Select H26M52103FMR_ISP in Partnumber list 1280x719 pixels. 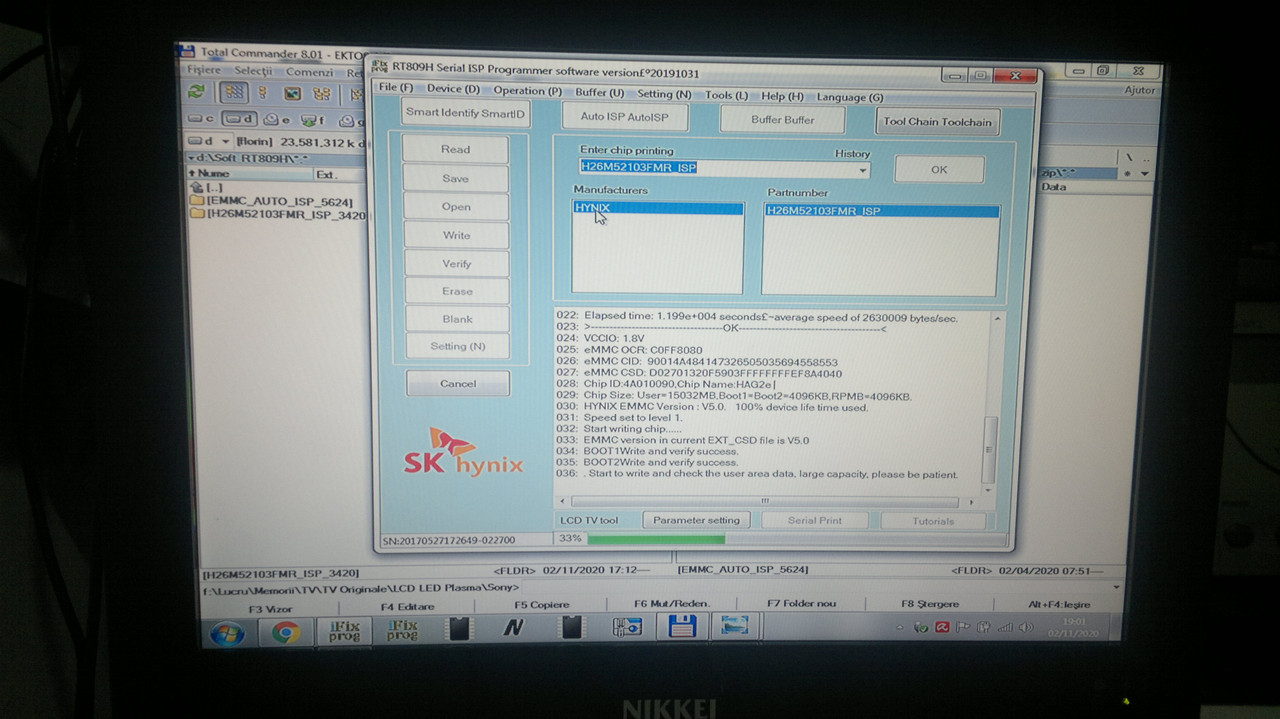click(881, 212)
